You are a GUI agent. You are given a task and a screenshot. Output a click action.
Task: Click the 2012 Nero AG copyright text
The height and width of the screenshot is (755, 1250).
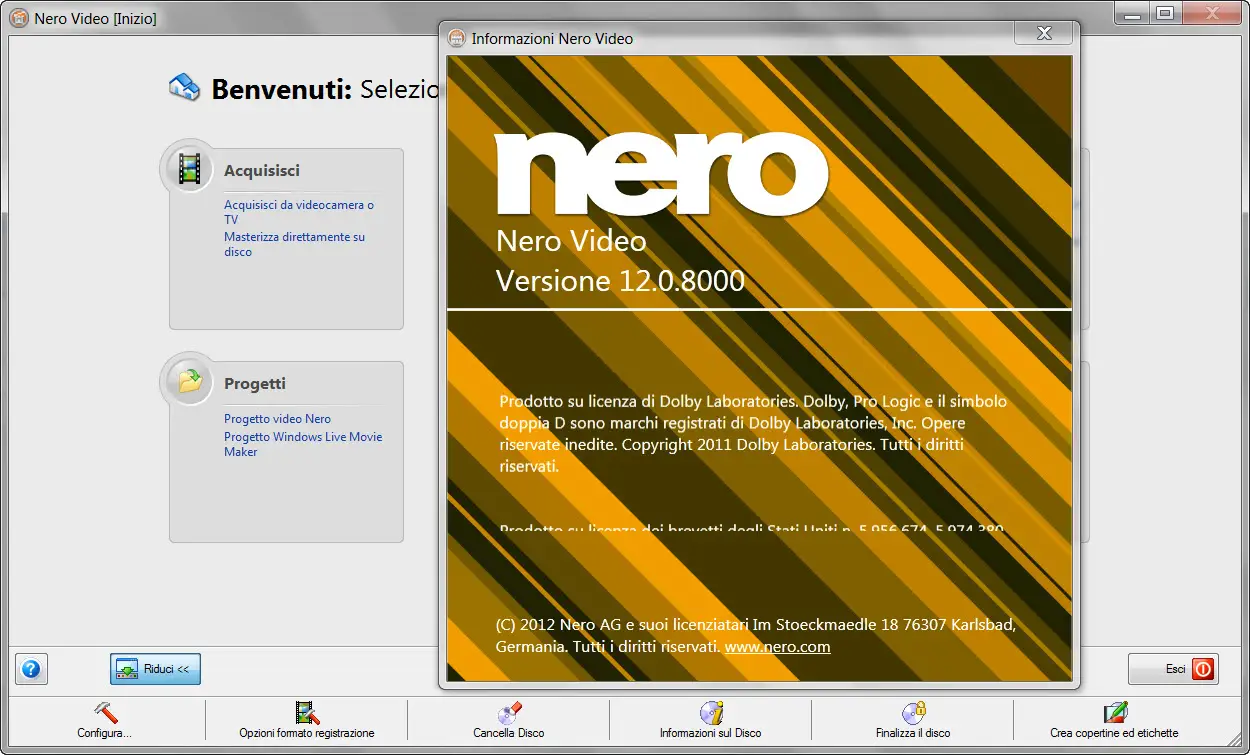click(x=755, y=636)
